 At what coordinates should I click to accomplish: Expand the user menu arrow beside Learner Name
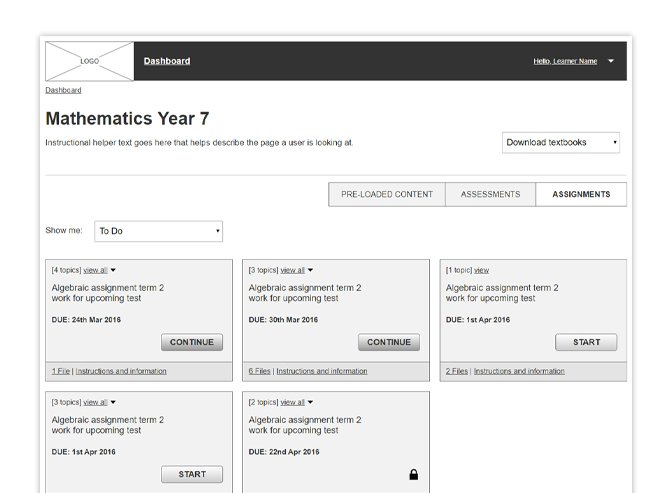point(611,61)
